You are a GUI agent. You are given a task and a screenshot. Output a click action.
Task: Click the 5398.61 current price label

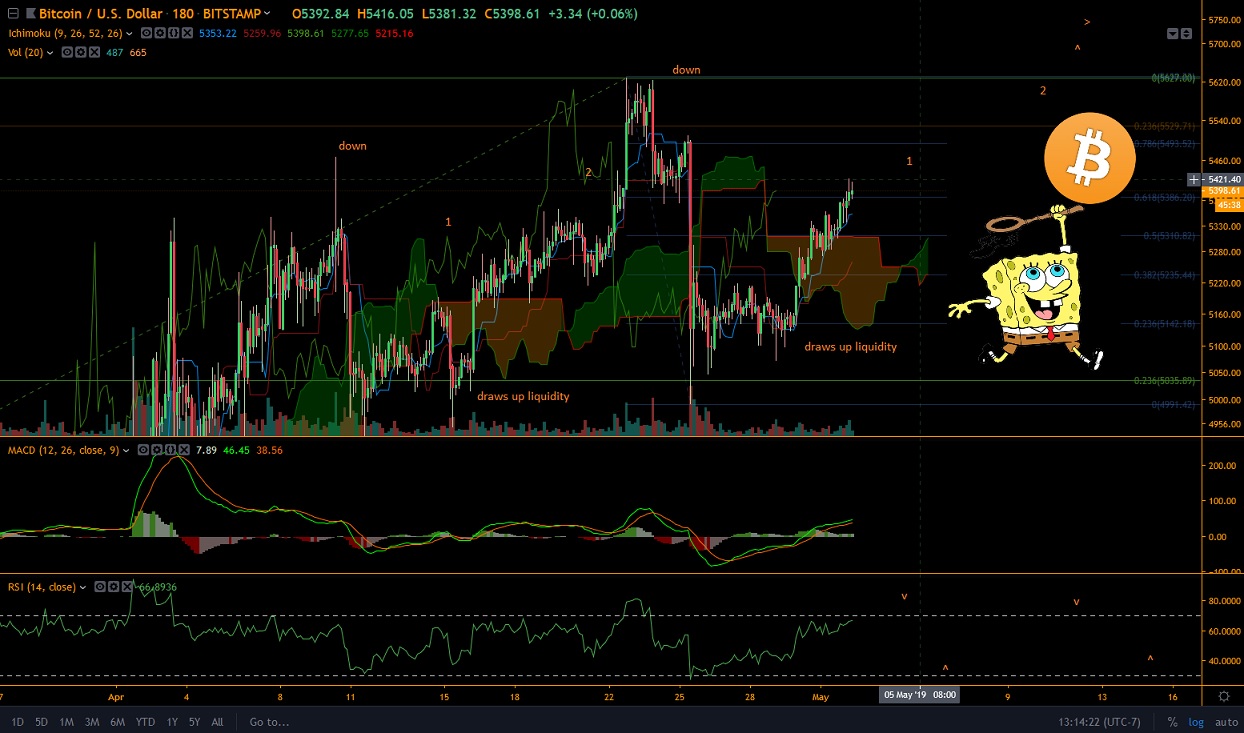pos(1225,190)
